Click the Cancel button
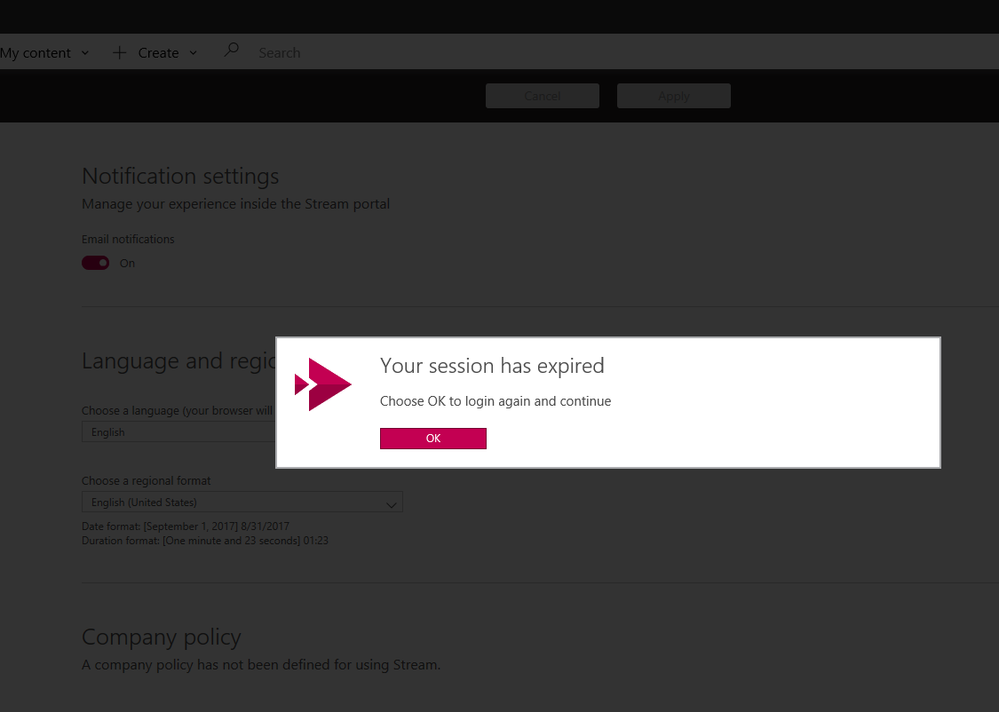Viewport: 999px width, 712px height. [x=542, y=96]
